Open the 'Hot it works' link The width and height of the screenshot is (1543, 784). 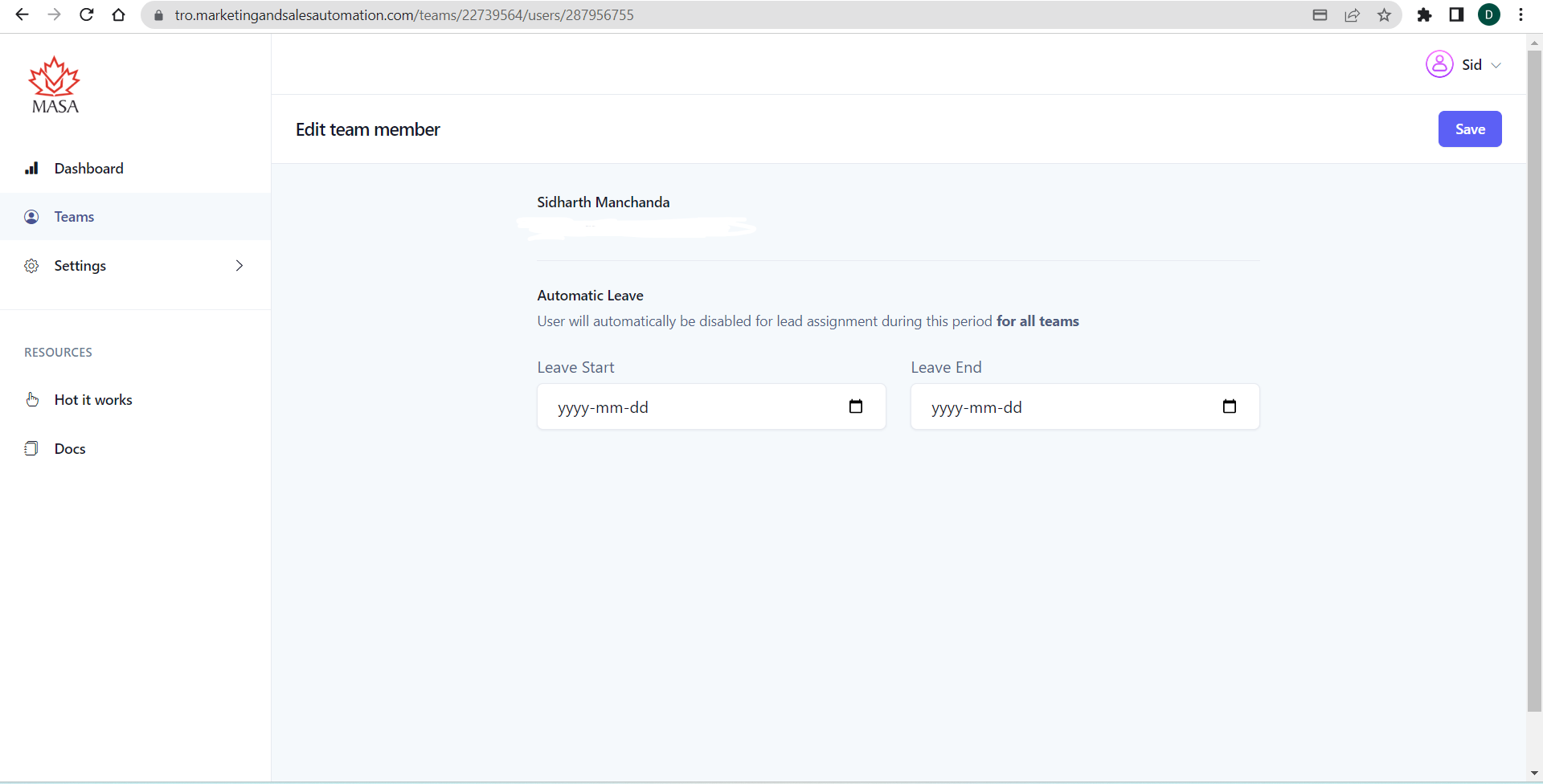(x=93, y=400)
